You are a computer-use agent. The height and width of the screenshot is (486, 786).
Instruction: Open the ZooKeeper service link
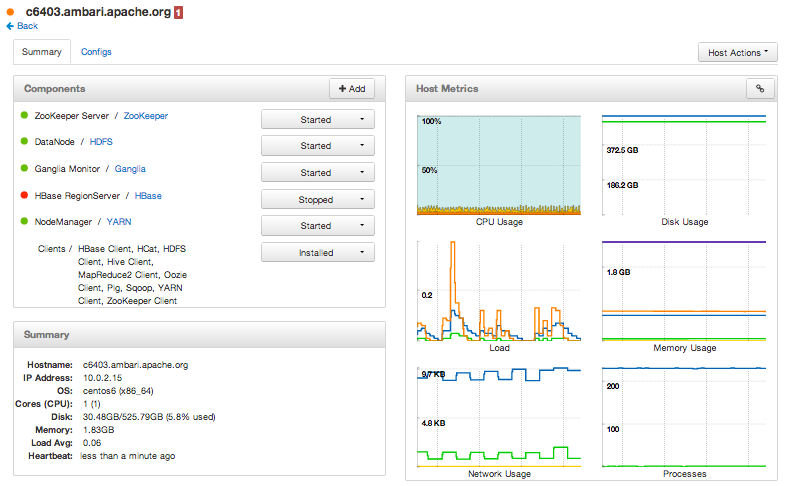pyautogui.click(x=146, y=116)
